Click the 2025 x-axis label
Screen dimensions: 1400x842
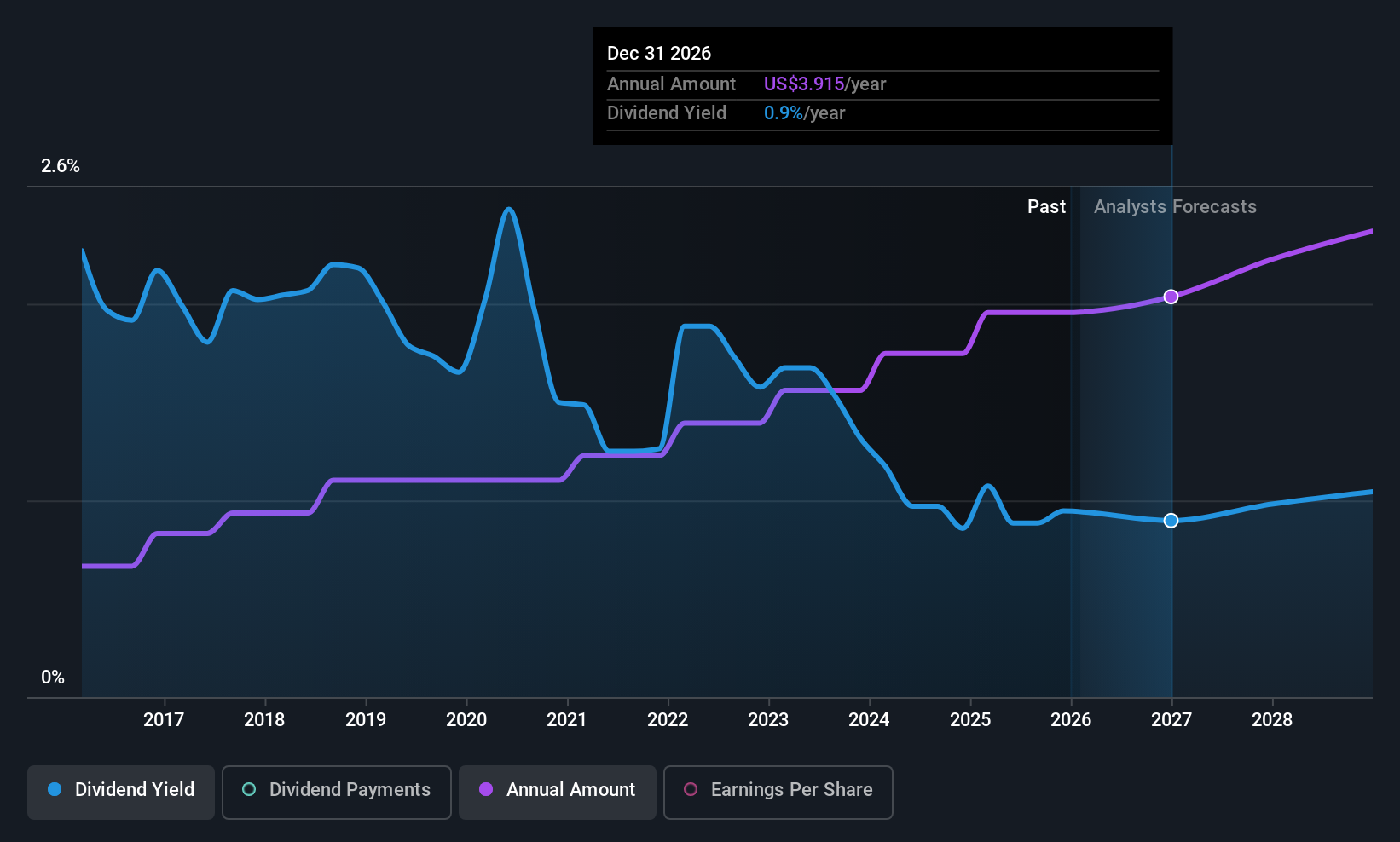point(970,720)
